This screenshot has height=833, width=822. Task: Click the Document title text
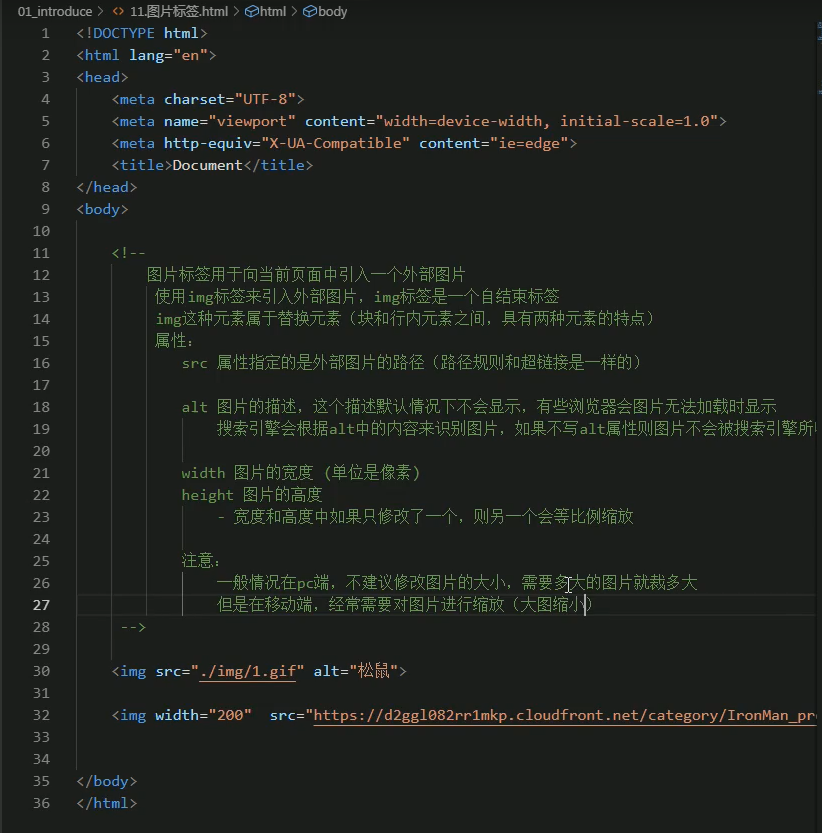[x=207, y=165]
